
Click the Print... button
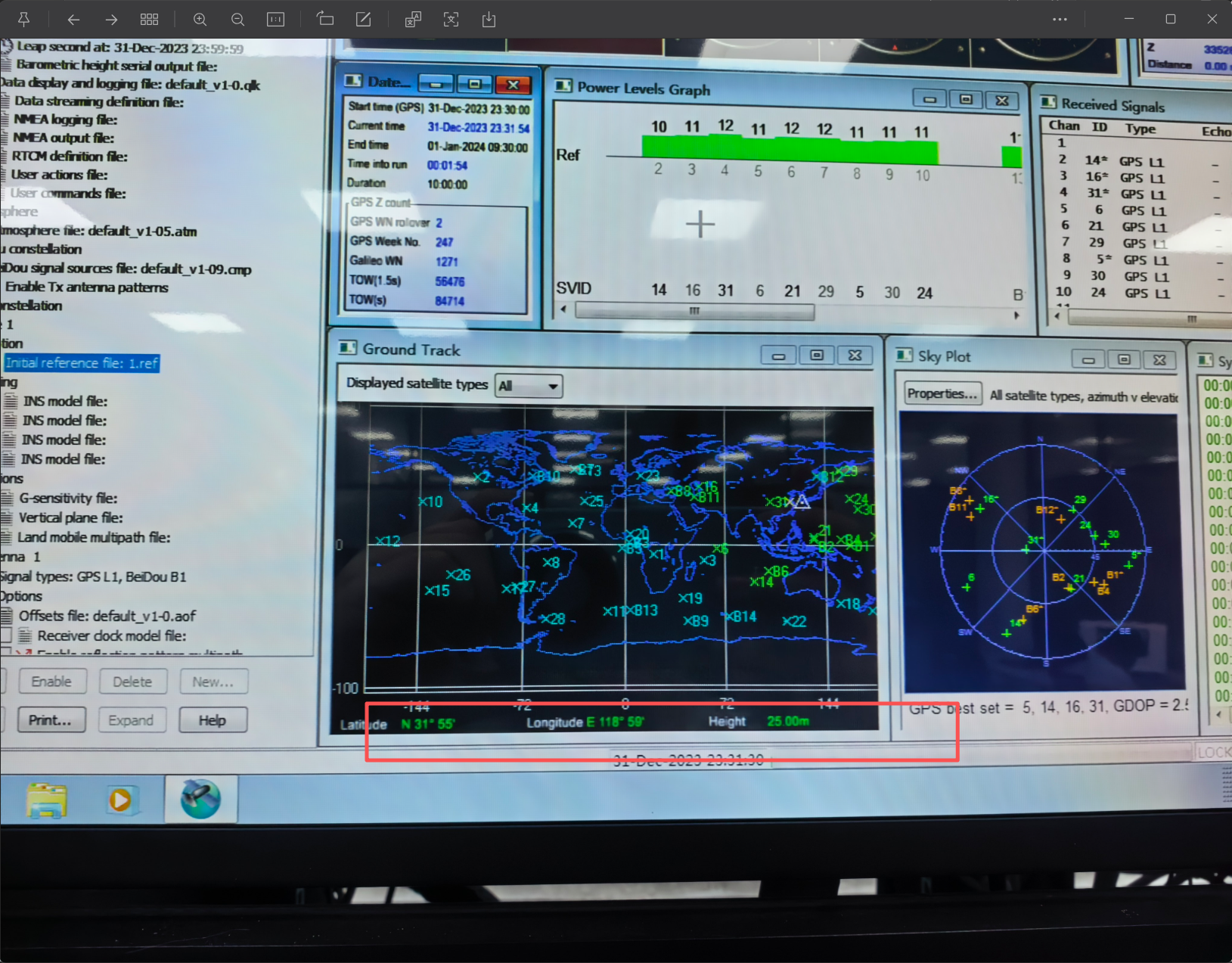point(51,720)
